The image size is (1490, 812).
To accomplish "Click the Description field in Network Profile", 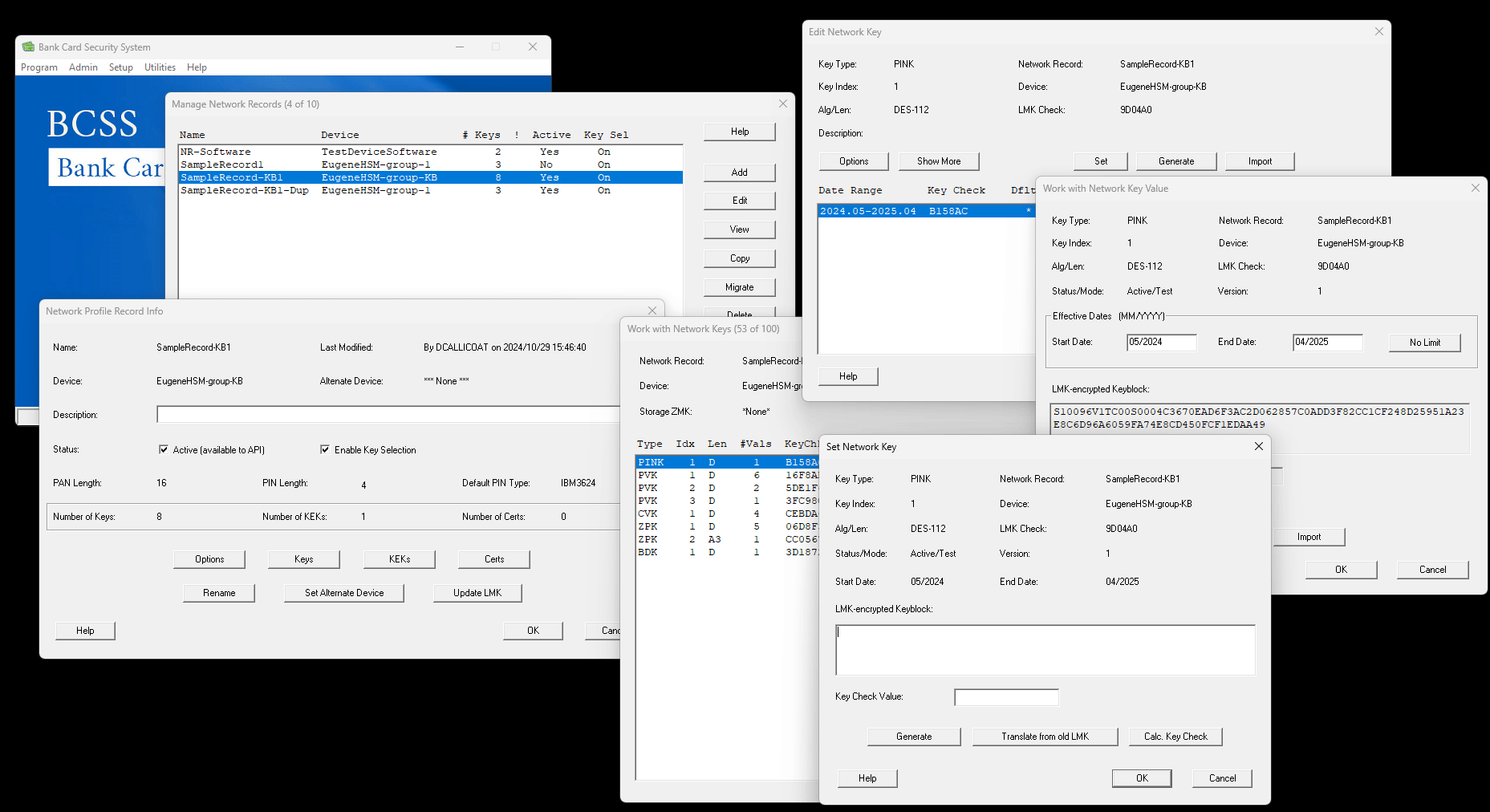I will [x=388, y=414].
